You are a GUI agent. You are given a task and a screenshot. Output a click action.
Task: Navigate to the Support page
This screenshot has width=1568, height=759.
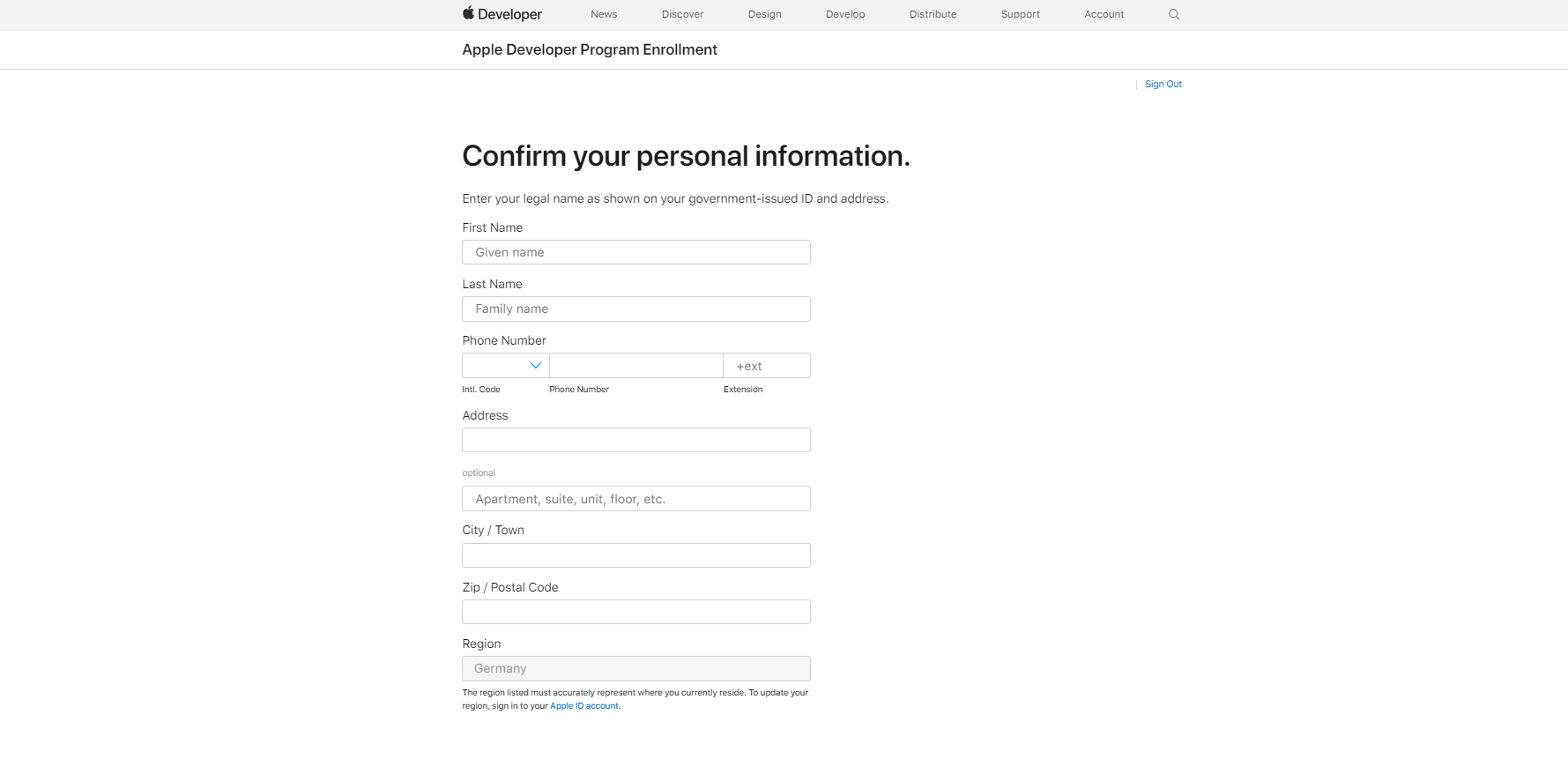click(x=1020, y=14)
